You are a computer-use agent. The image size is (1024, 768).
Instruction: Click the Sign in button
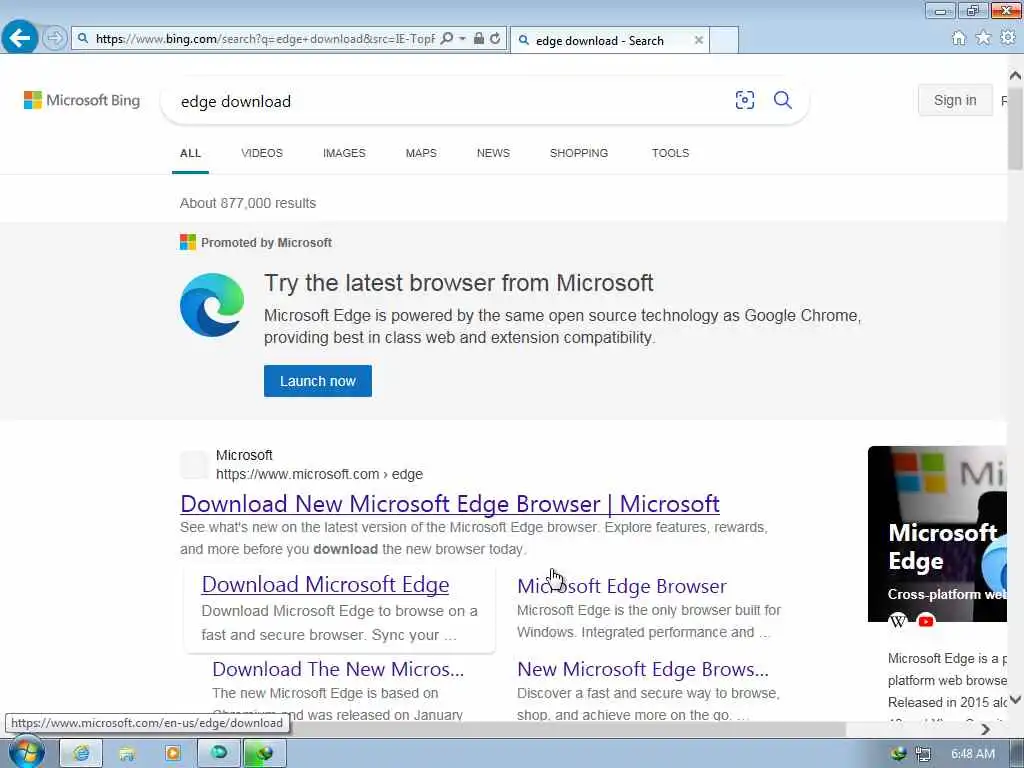(x=955, y=100)
